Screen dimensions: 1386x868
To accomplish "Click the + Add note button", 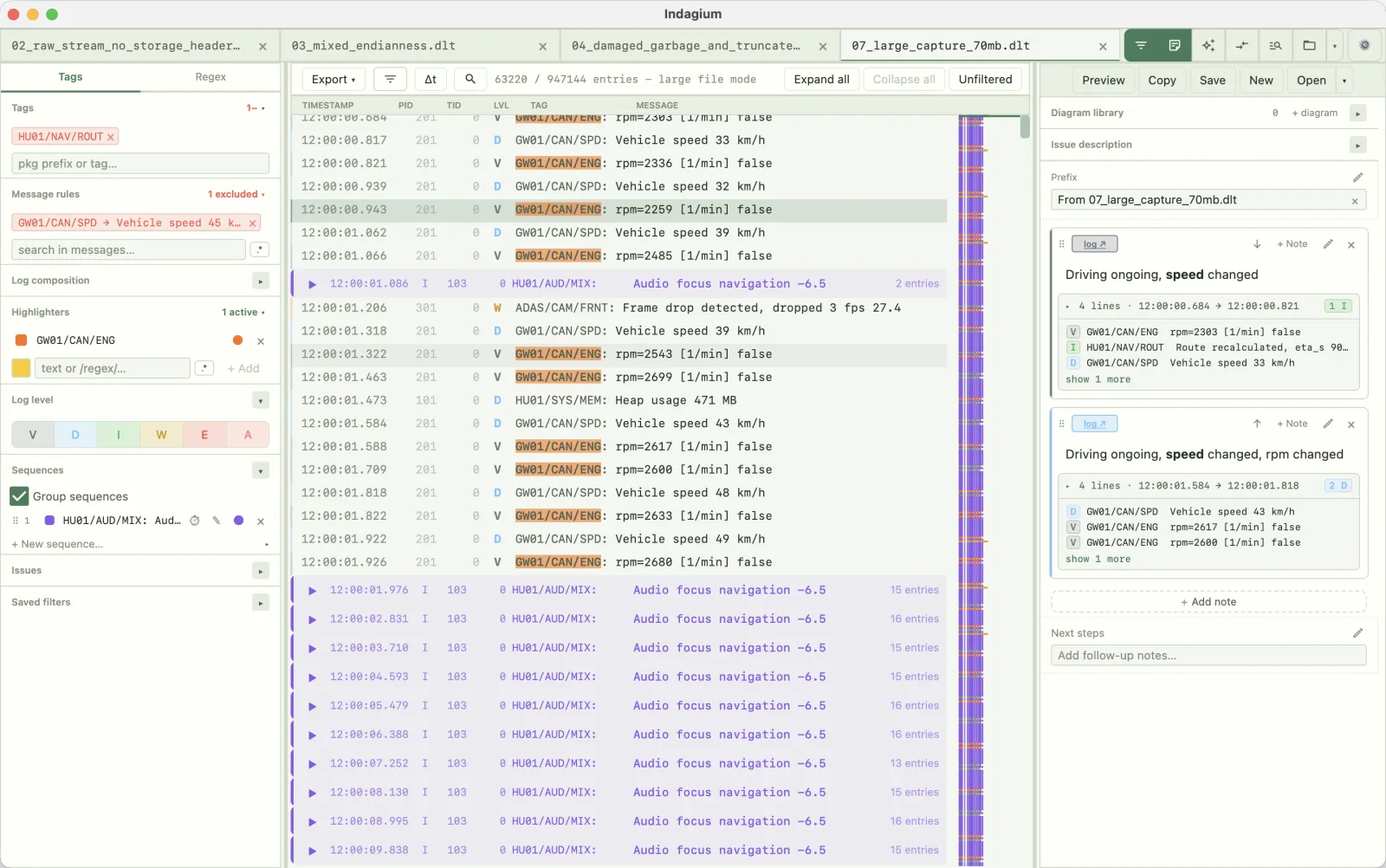I will pyautogui.click(x=1208, y=602).
